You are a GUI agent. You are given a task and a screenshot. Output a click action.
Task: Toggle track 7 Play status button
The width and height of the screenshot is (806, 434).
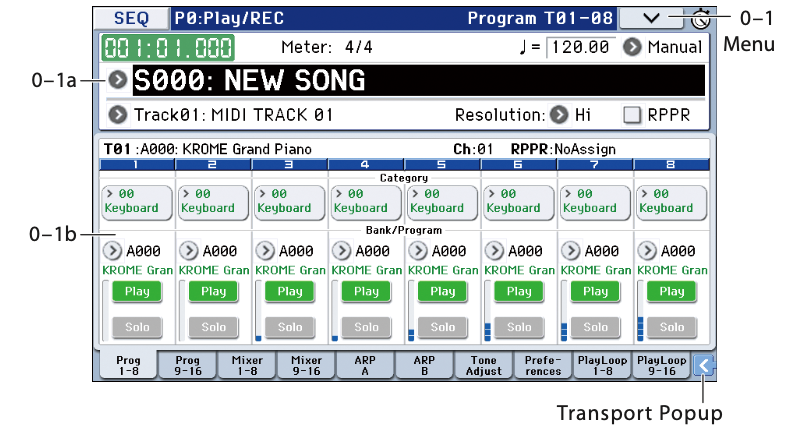coord(595,292)
